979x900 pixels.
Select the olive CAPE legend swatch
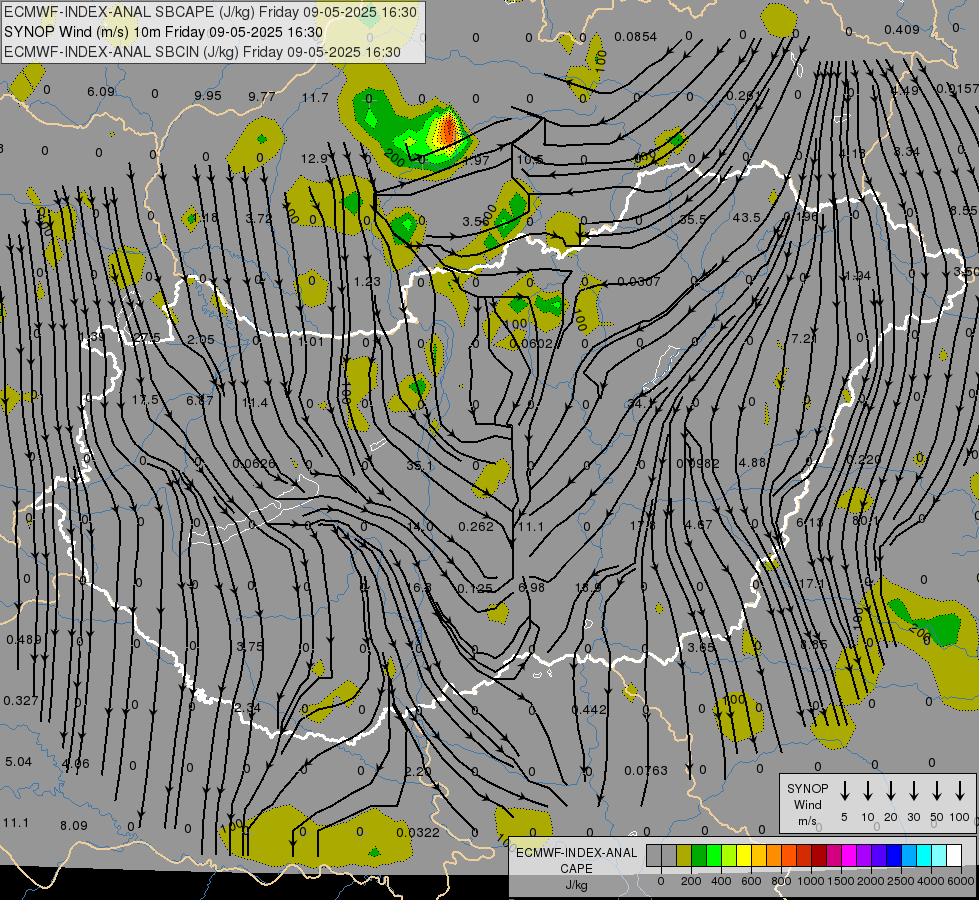point(684,856)
